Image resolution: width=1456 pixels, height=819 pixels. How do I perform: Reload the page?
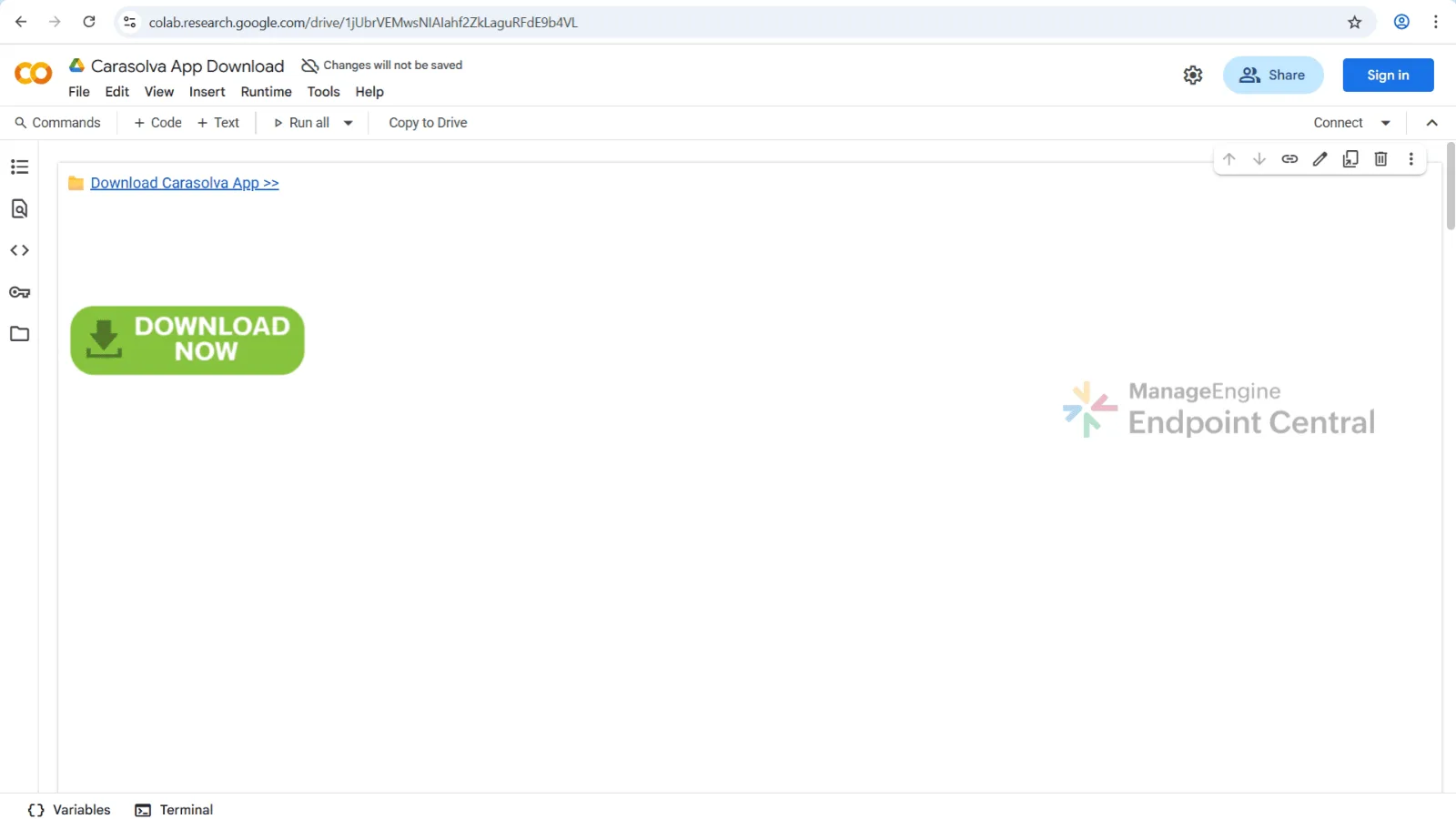(89, 22)
